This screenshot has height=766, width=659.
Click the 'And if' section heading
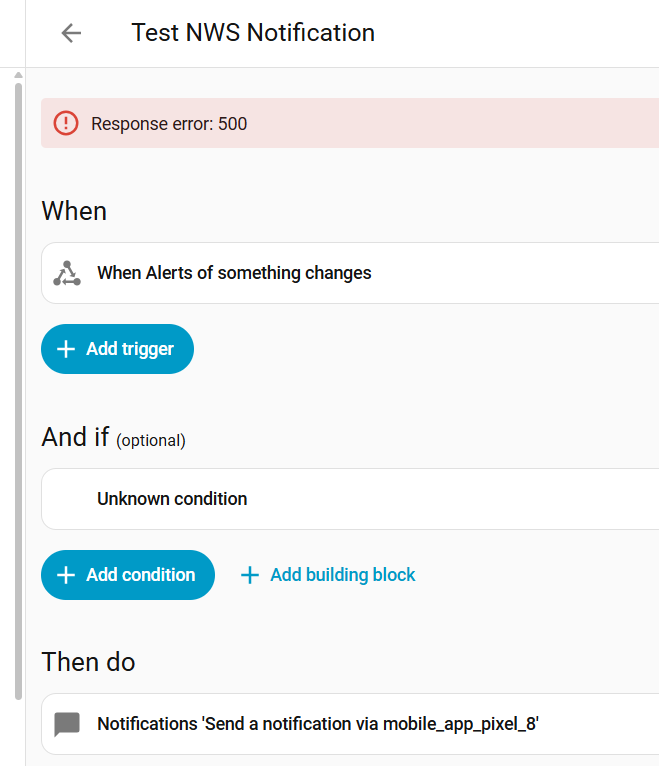pos(75,437)
